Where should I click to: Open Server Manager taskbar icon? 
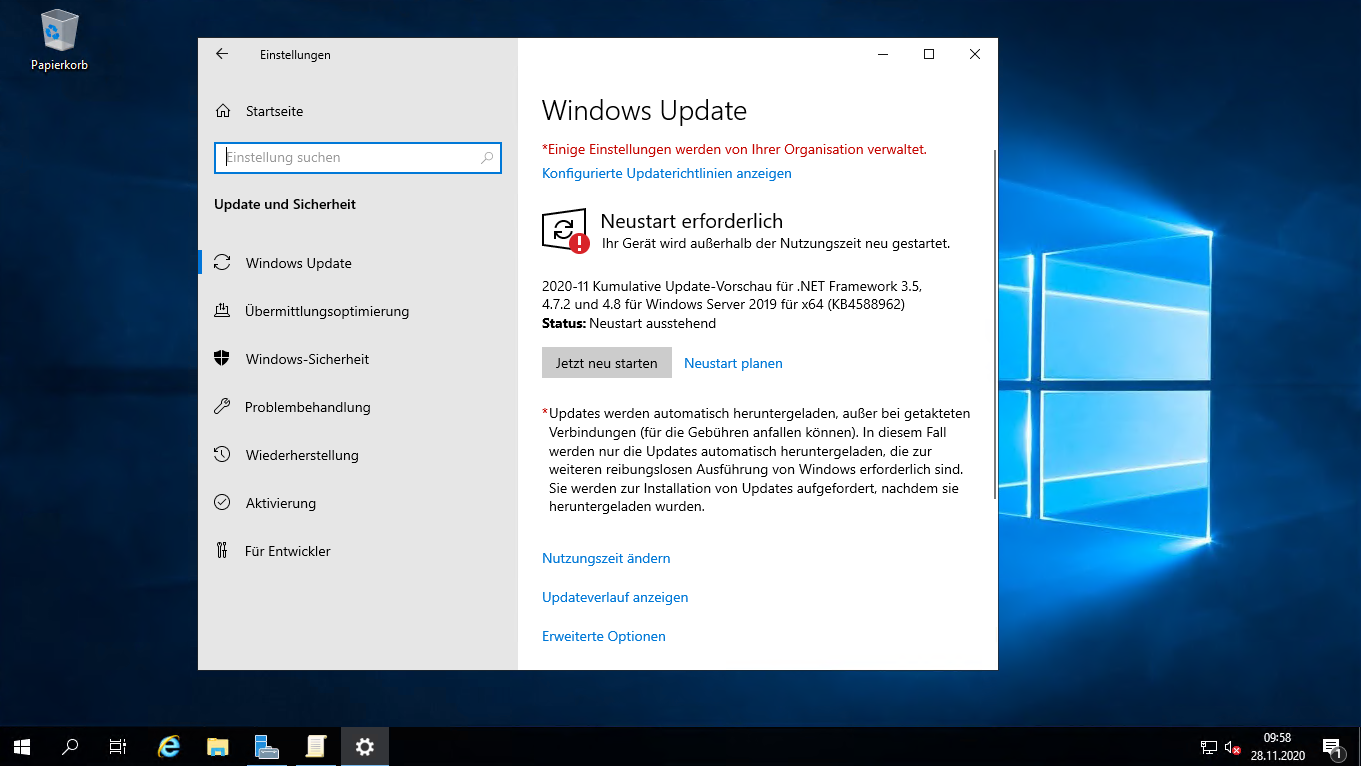(266, 746)
